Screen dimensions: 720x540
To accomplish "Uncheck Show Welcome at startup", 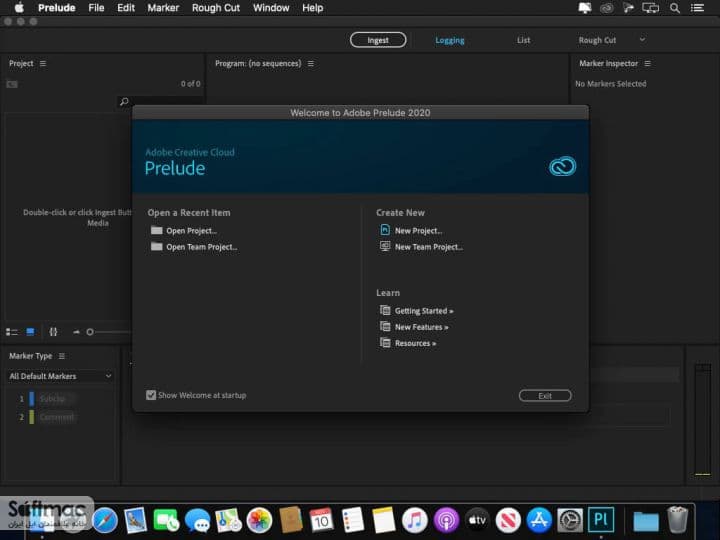I will (x=151, y=395).
